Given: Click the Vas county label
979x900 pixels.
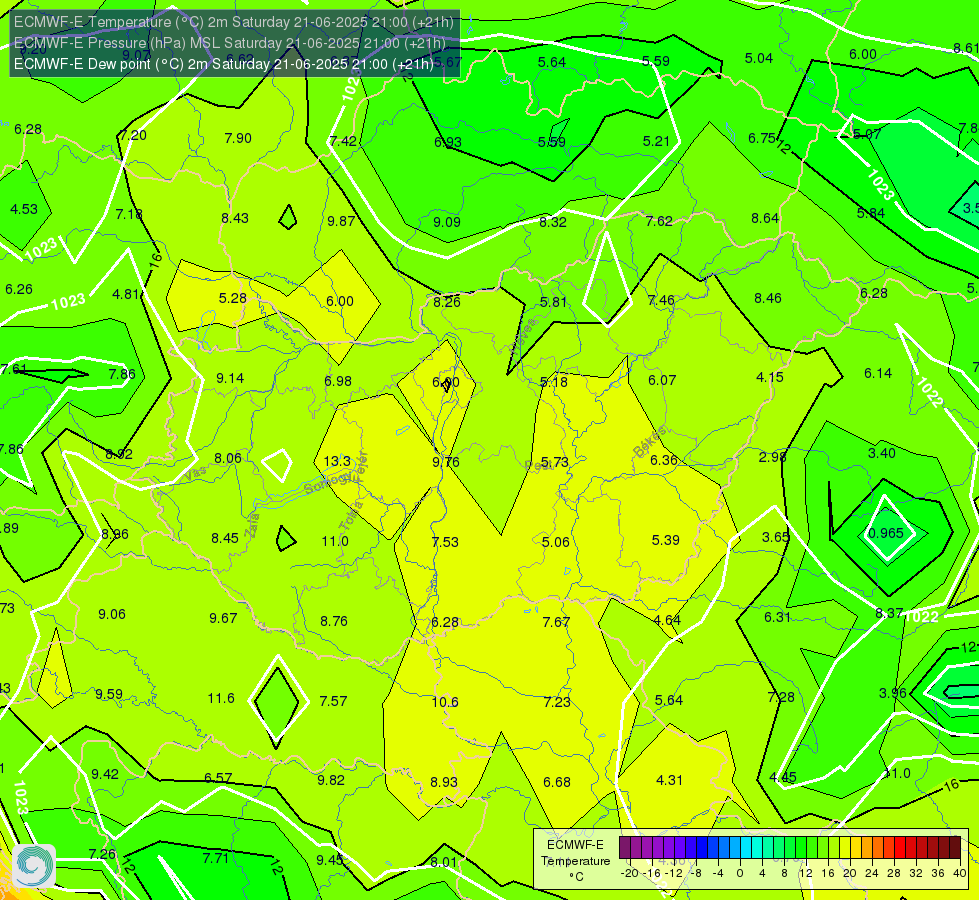Looking at the screenshot, I should click(x=195, y=474).
